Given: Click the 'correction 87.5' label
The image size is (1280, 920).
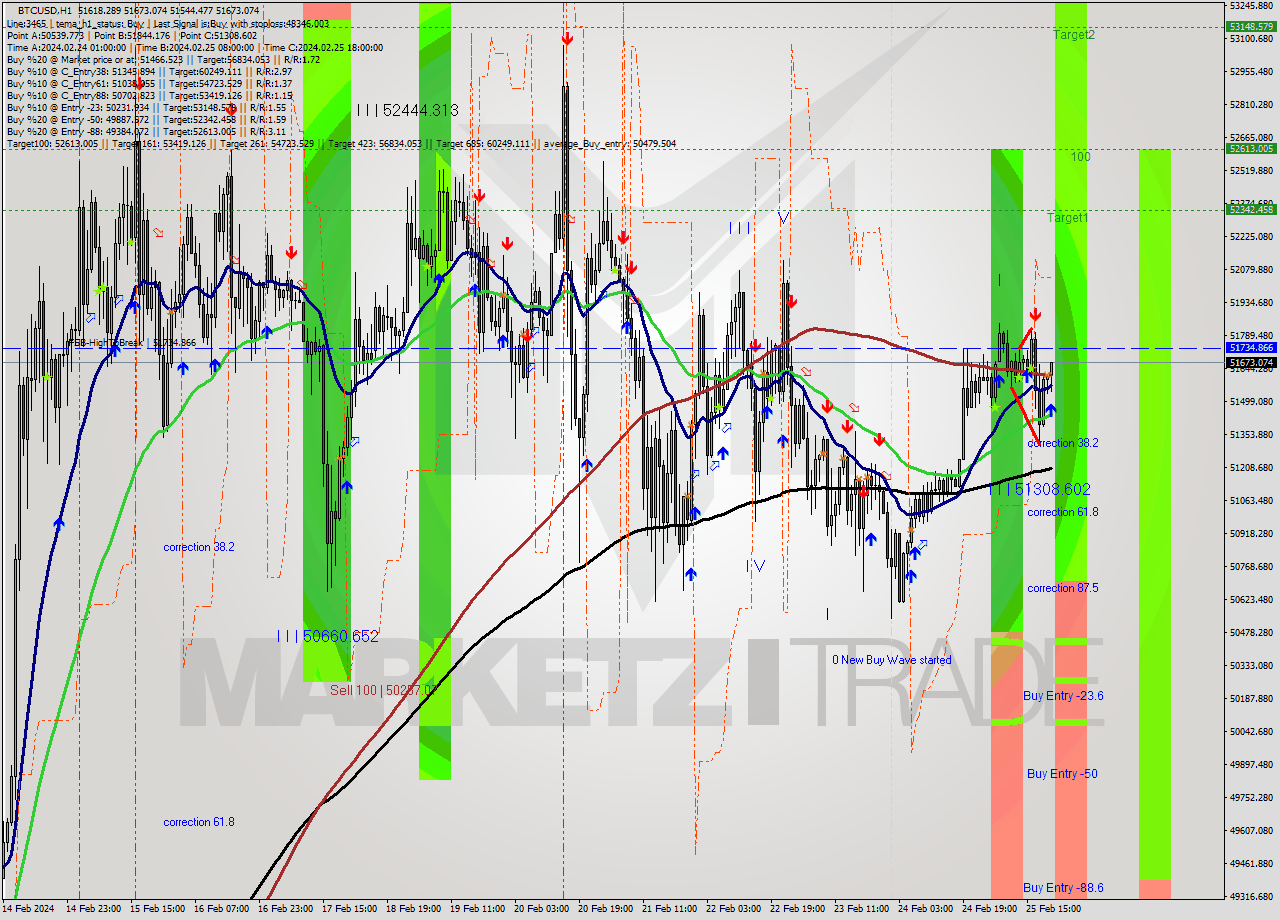Looking at the screenshot, I should tap(1063, 588).
